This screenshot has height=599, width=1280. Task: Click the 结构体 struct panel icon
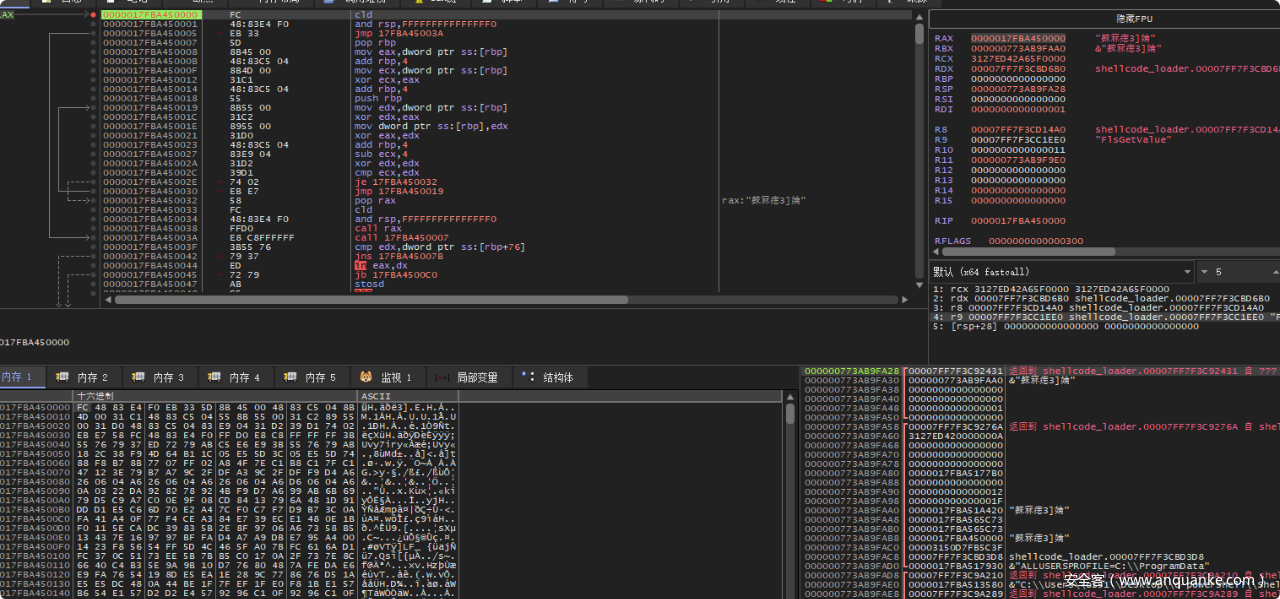click(528, 377)
